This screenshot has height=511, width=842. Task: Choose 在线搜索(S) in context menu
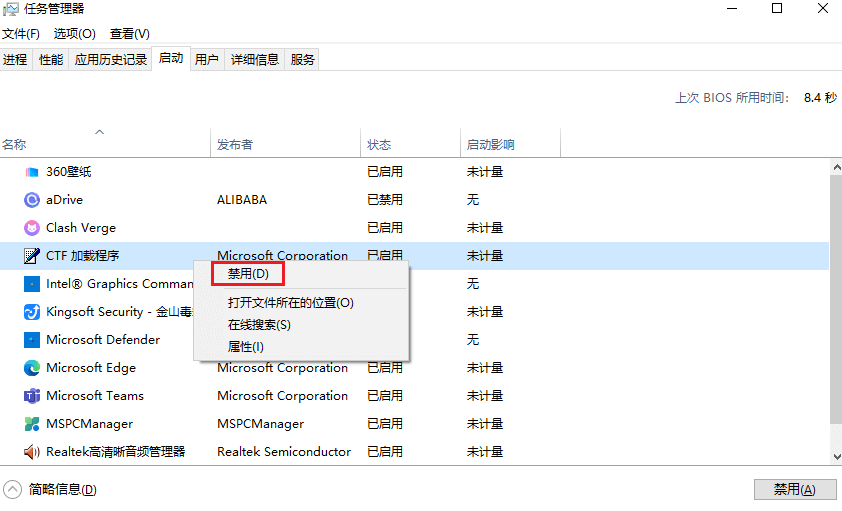pos(259,325)
